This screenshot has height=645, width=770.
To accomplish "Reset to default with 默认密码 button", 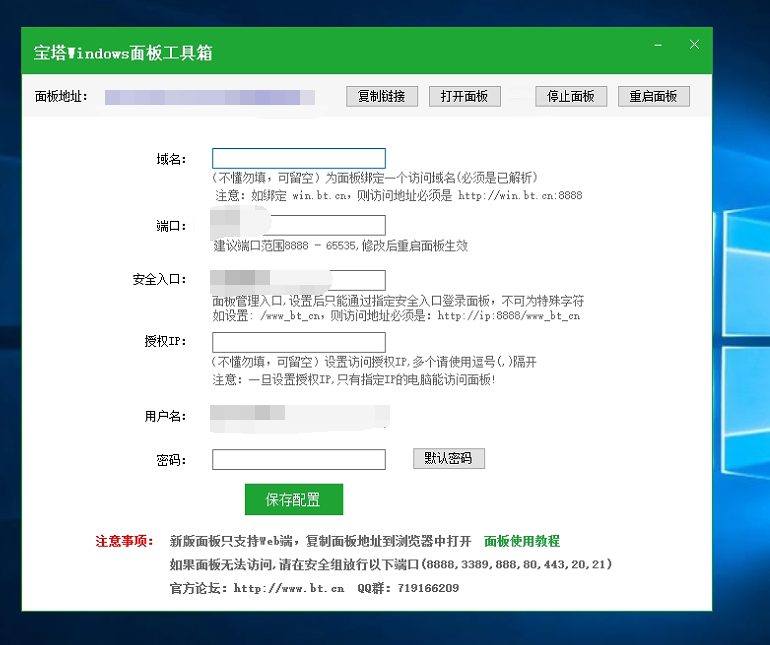I will 449,458.
